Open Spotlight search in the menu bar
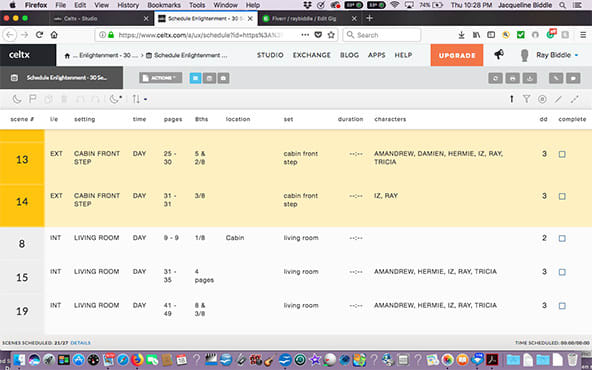 [563, 5]
